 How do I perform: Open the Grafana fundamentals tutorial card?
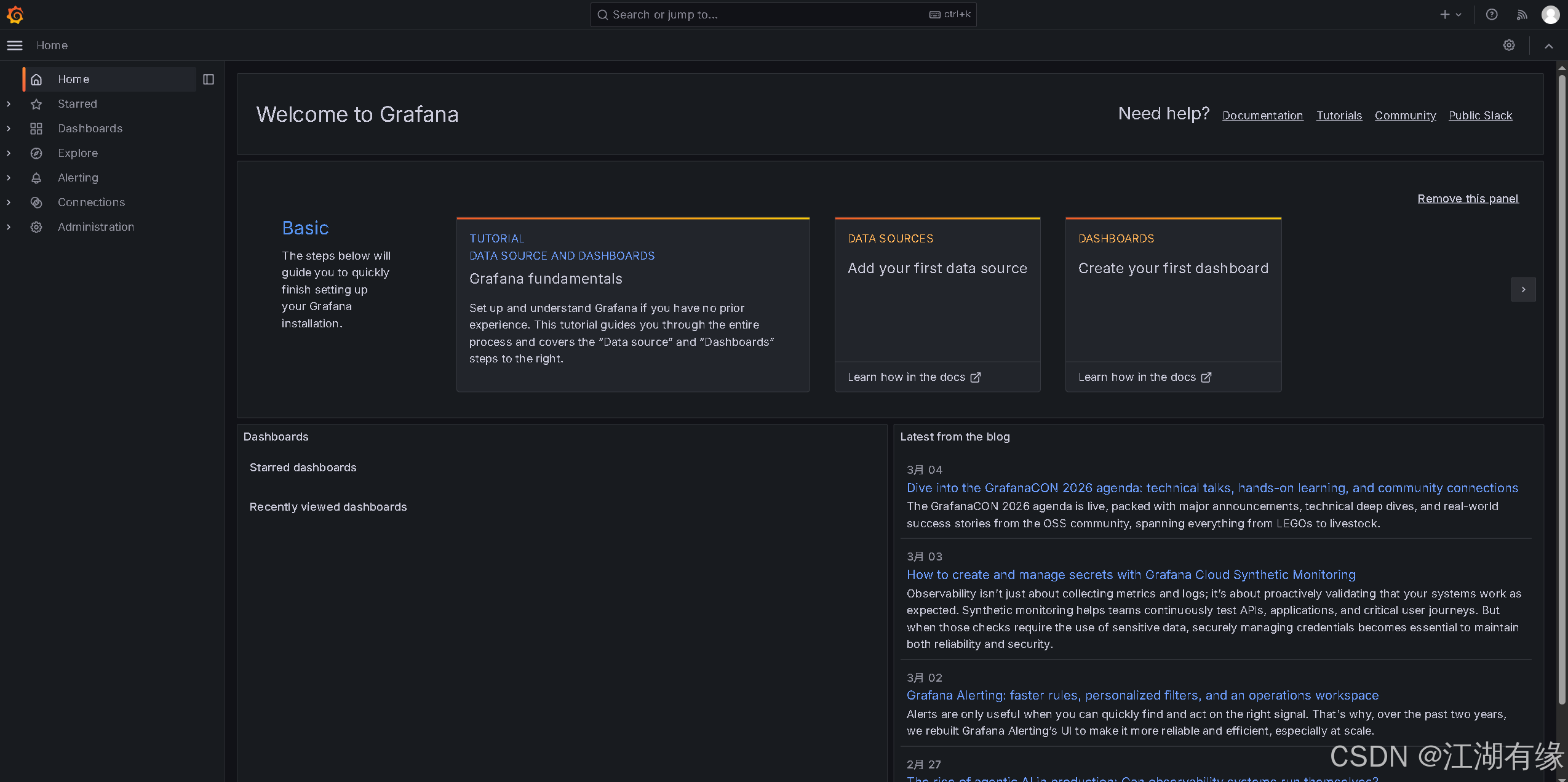(633, 305)
